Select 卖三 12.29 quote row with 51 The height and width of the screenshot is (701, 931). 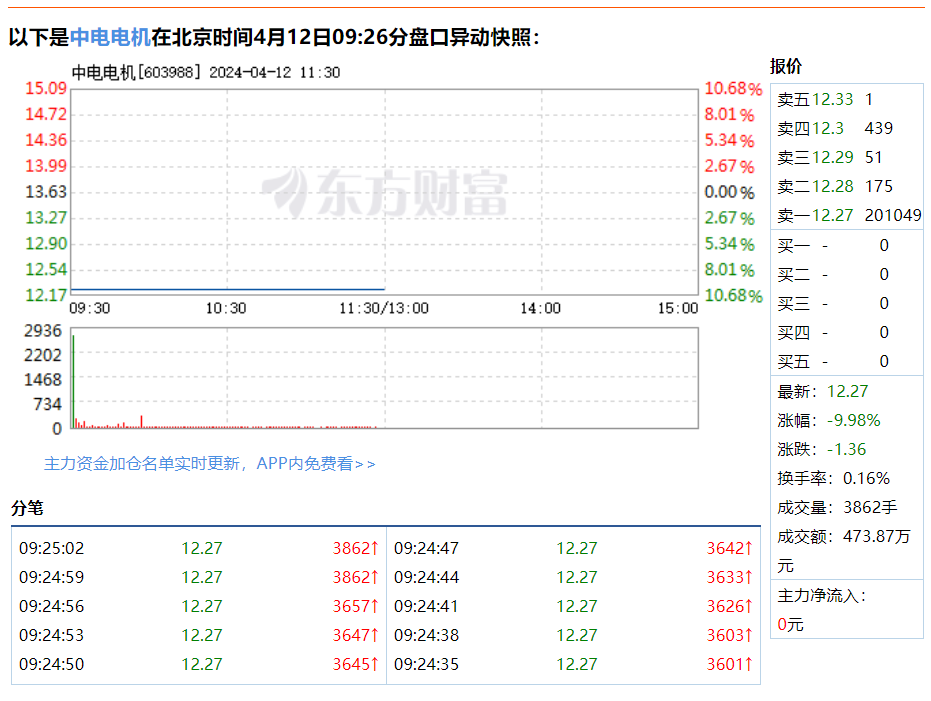pyautogui.click(x=847, y=157)
